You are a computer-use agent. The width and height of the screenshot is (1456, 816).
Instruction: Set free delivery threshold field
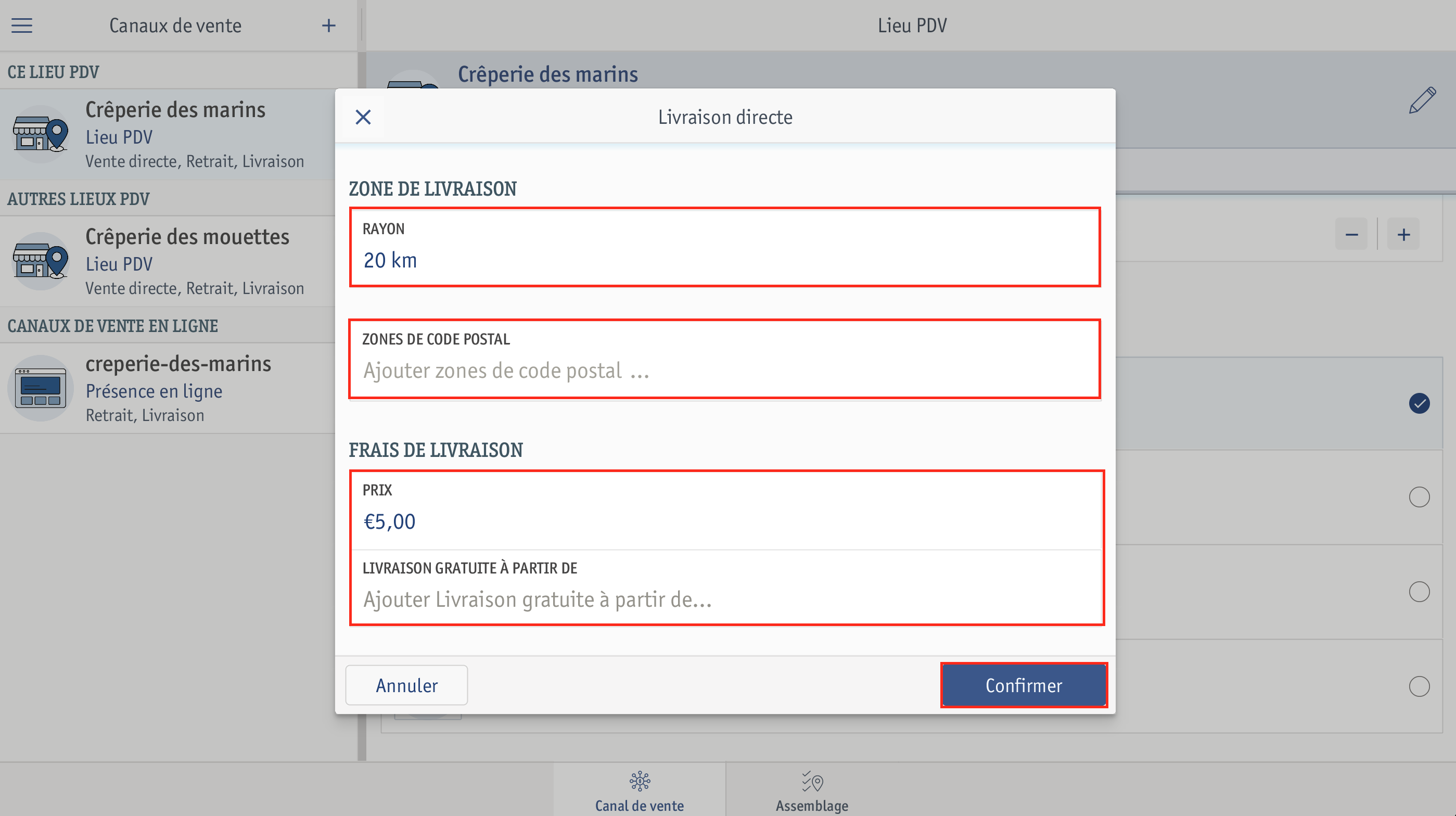coord(727,588)
